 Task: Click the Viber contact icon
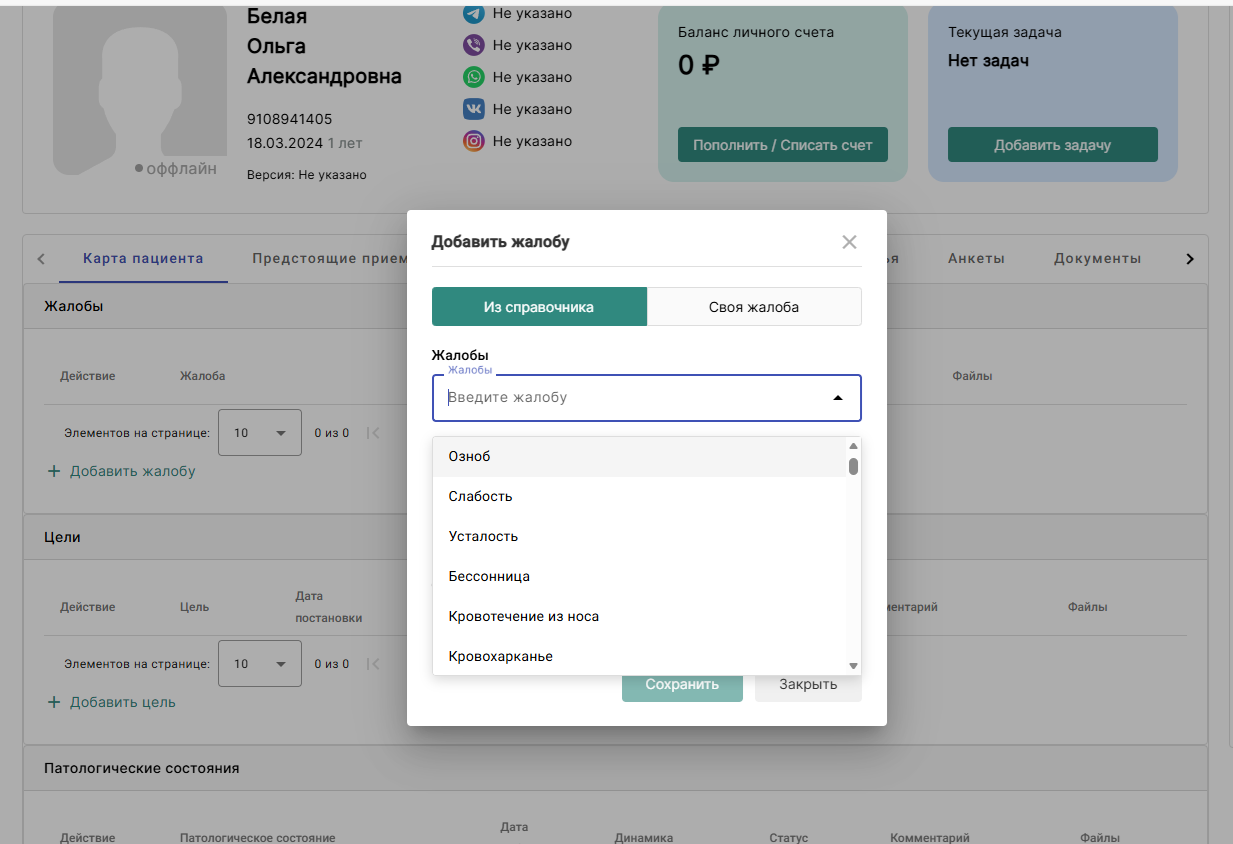tap(472, 45)
